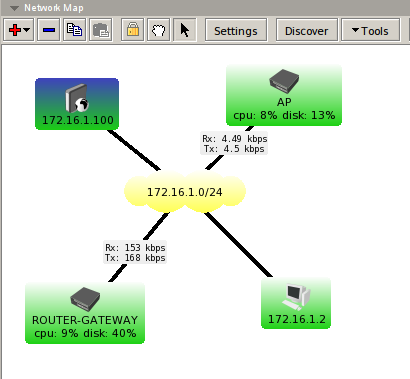Viewport: 410px width, 379px height.
Task: Open the Settings button
Action: pos(236,30)
